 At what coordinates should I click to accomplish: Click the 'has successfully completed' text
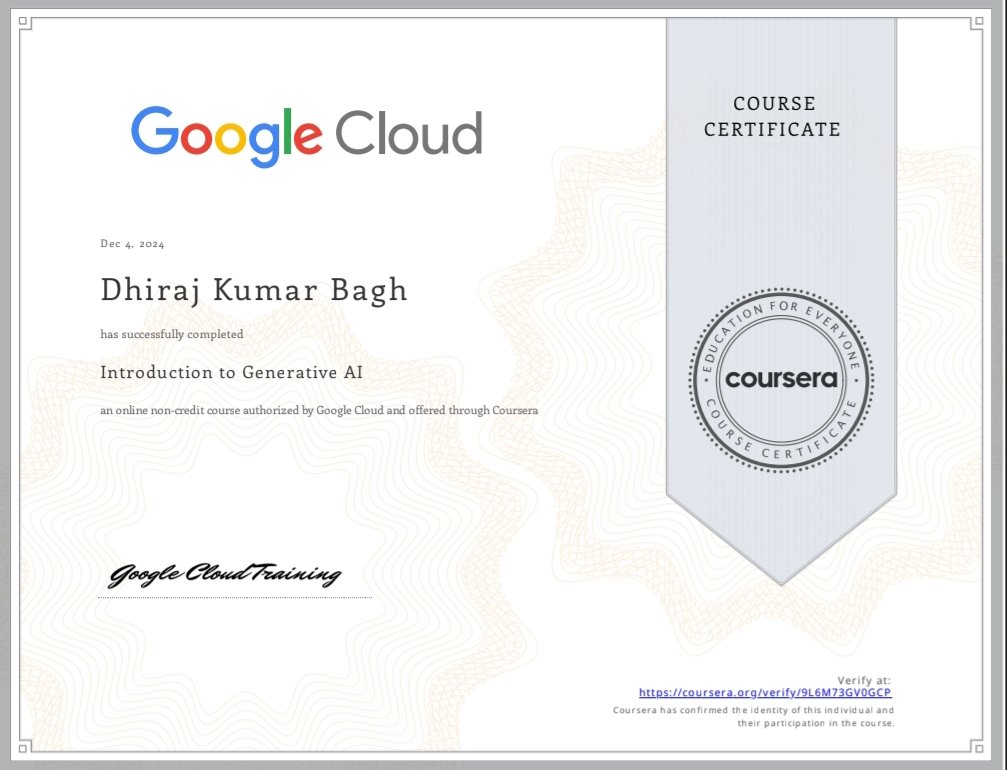171,334
